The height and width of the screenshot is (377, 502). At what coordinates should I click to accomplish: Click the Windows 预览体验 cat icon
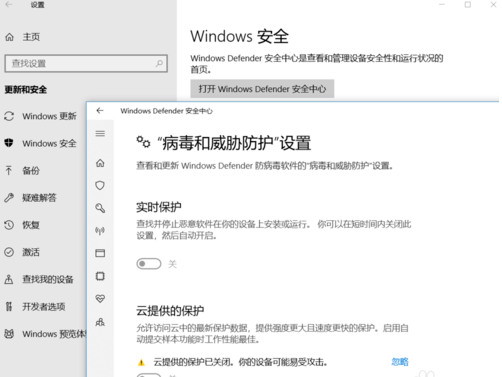9,333
